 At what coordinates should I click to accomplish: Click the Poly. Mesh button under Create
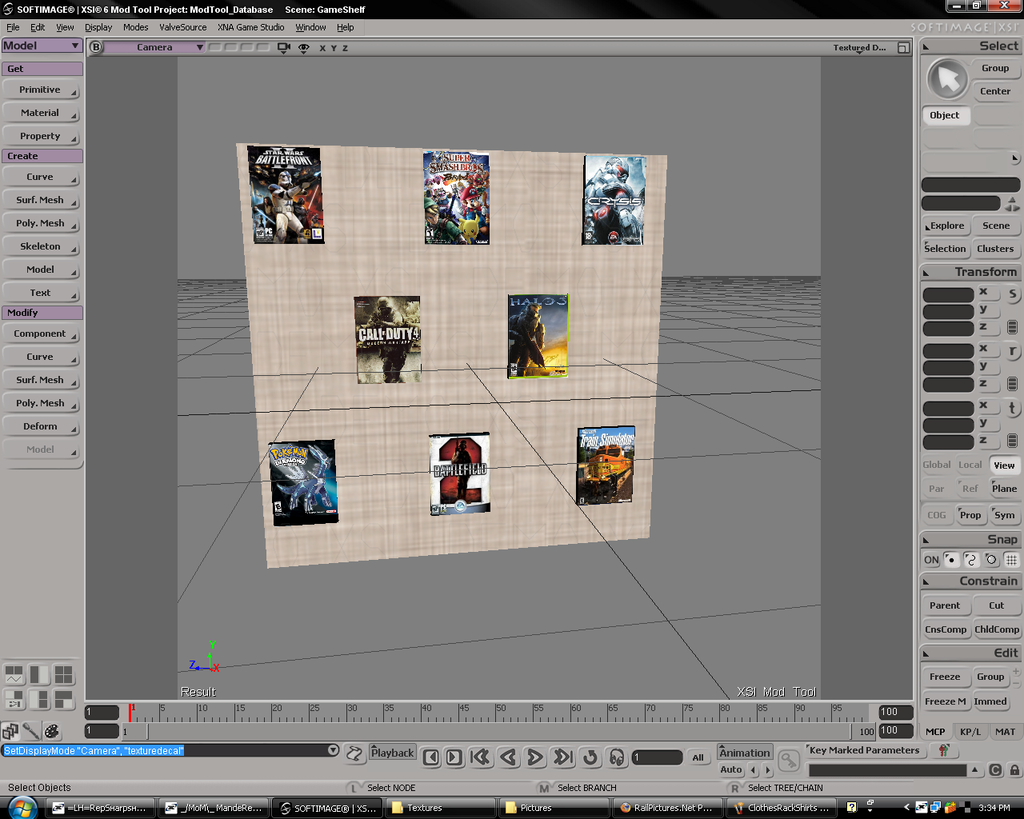[x=40, y=223]
